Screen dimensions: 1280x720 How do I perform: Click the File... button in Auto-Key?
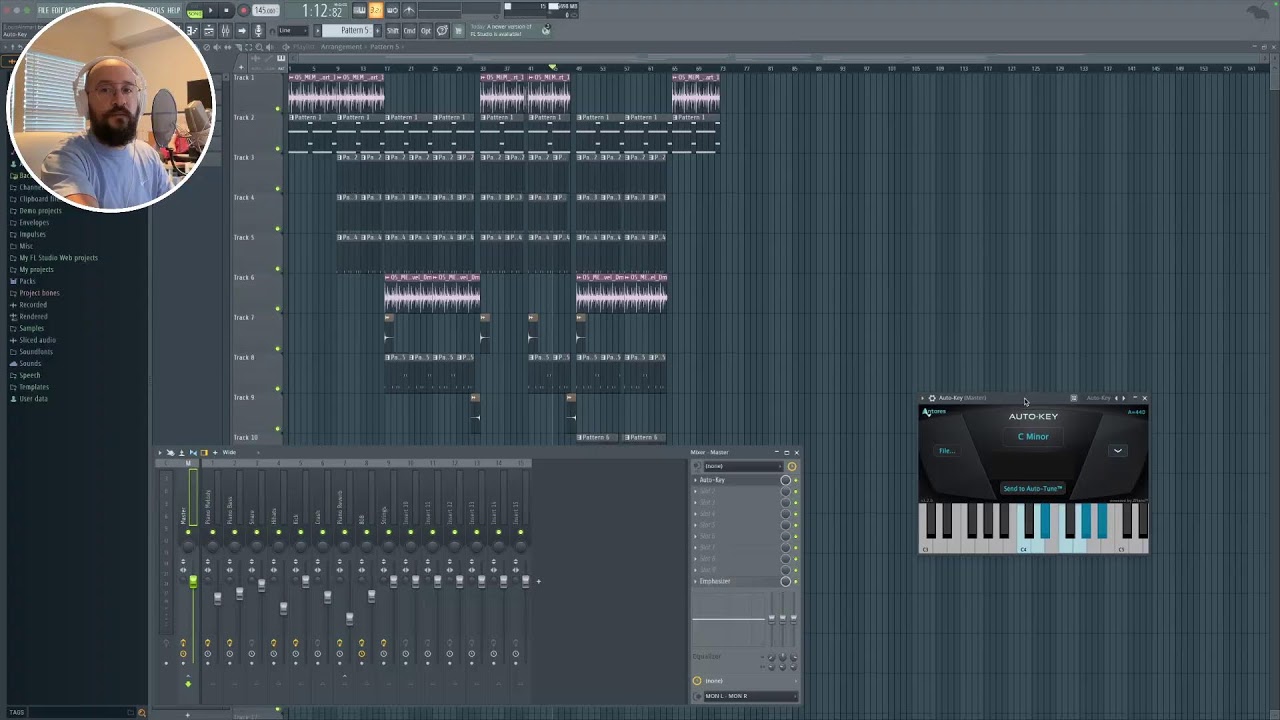point(946,451)
